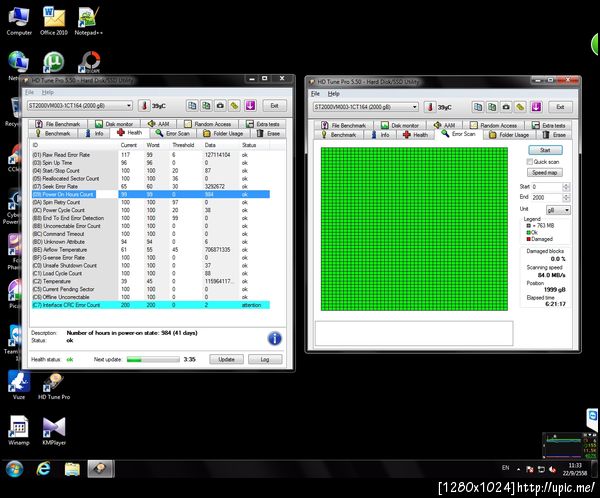The height and width of the screenshot is (498, 600).
Task: Click the End value input field
Action: click(x=547, y=198)
